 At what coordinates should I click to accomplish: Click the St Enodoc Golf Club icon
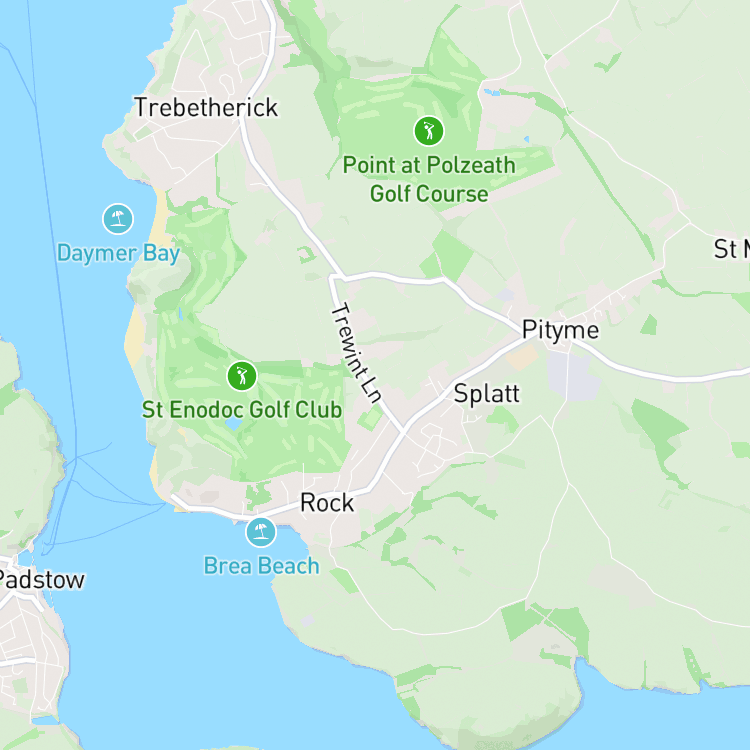coord(242,376)
